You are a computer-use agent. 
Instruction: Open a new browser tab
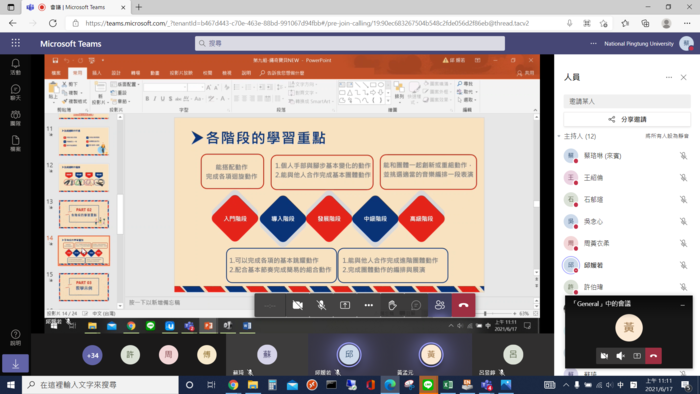point(139,7)
